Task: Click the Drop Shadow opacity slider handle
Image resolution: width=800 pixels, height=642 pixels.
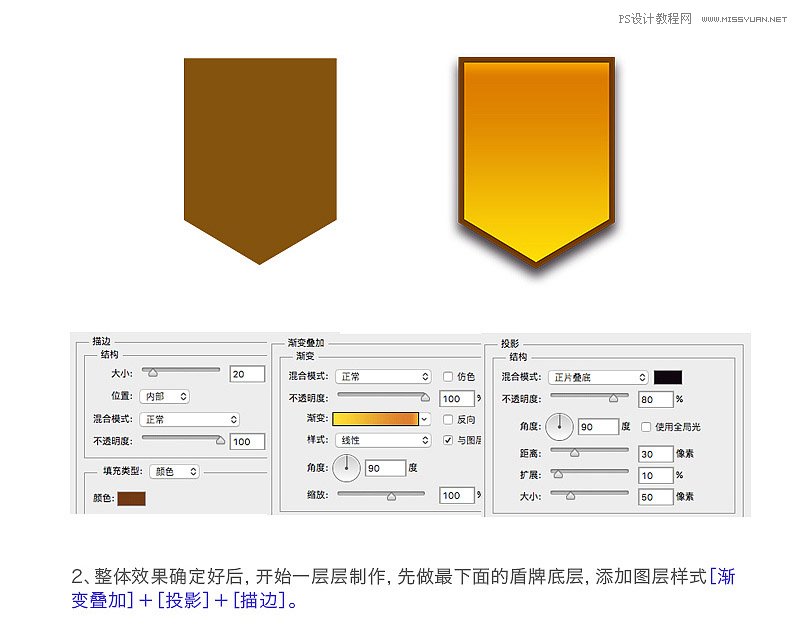Action: pyautogui.click(x=614, y=397)
